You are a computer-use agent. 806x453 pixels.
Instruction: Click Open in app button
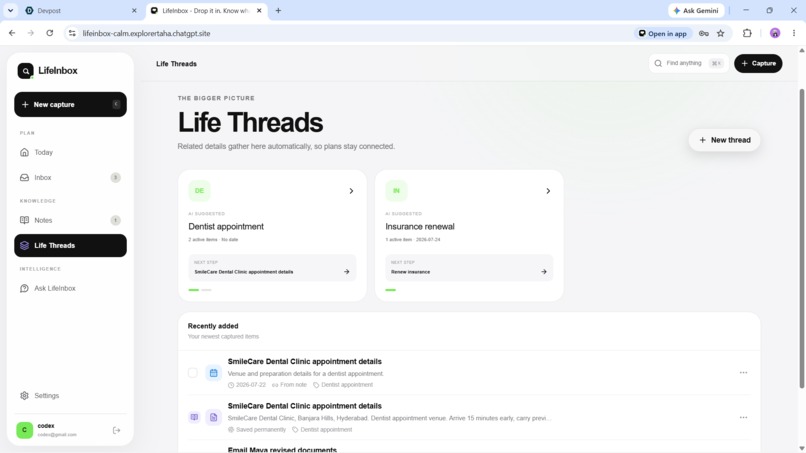coord(663,33)
